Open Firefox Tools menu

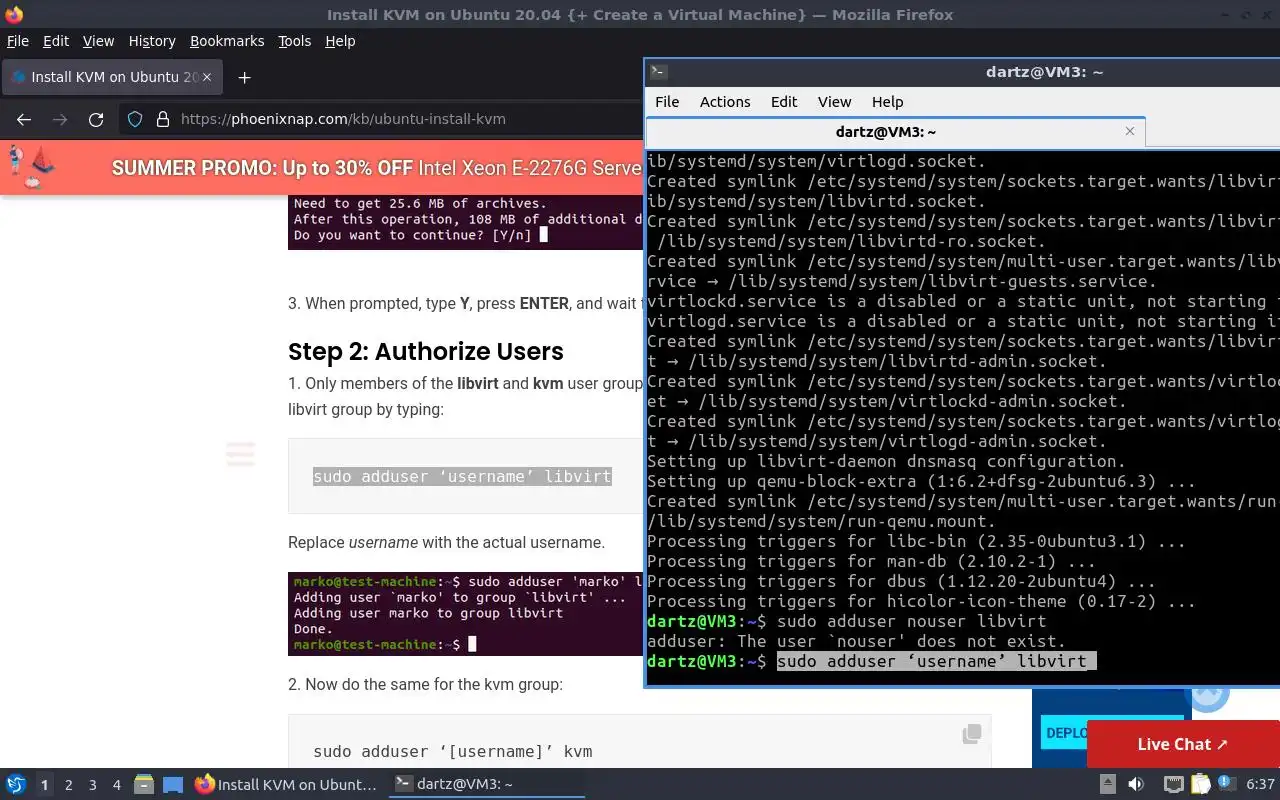click(295, 41)
